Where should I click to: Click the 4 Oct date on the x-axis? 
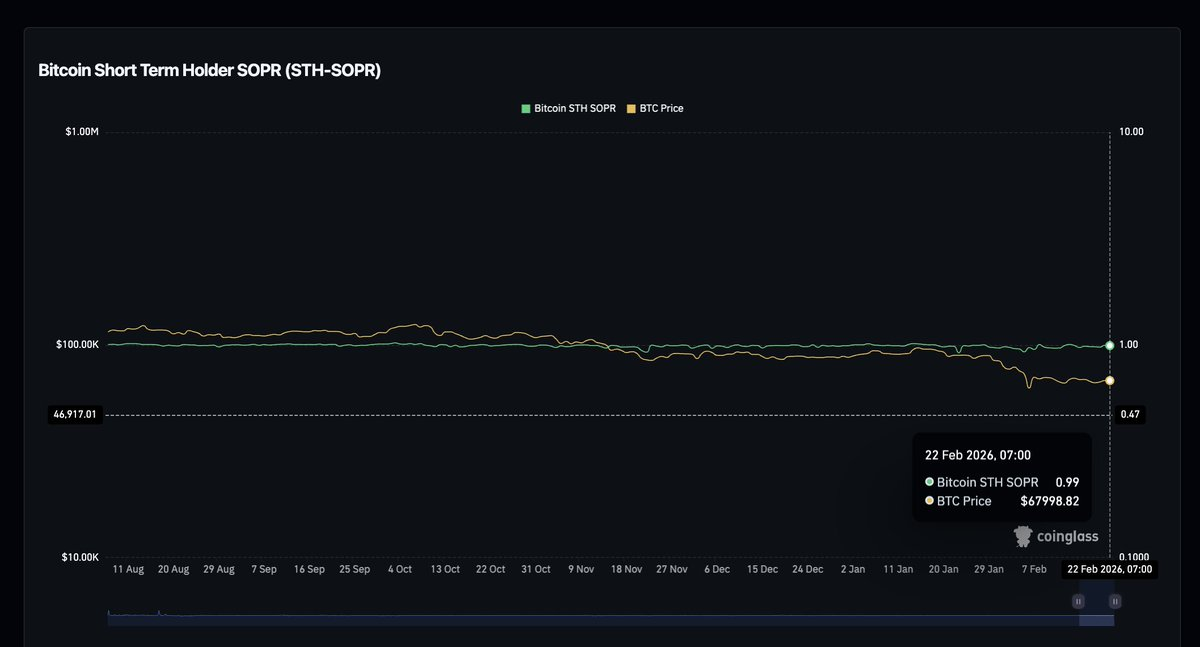pyautogui.click(x=398, y=569)
